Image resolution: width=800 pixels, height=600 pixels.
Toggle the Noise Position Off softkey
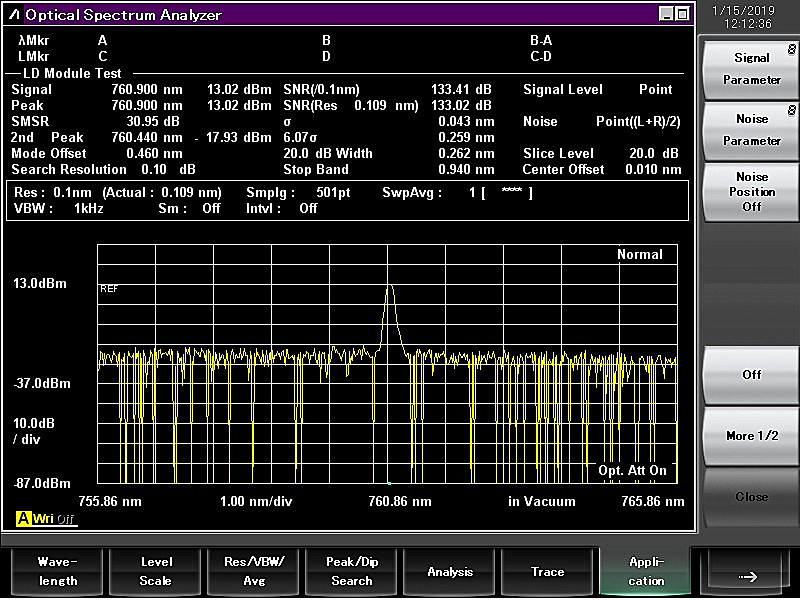tap(751, 191)
